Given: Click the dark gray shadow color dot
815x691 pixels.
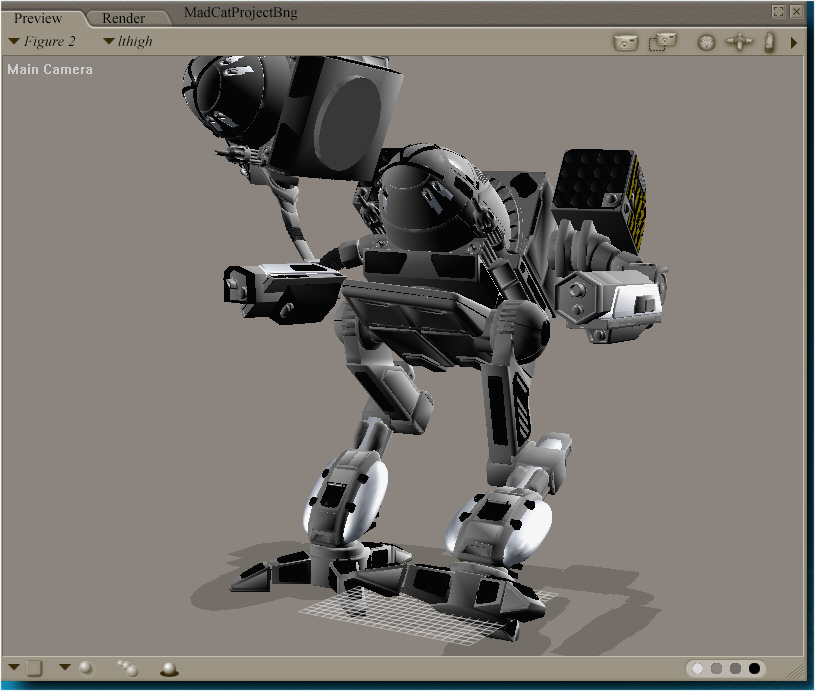Looking at the screenshot, I should [735, 668].
